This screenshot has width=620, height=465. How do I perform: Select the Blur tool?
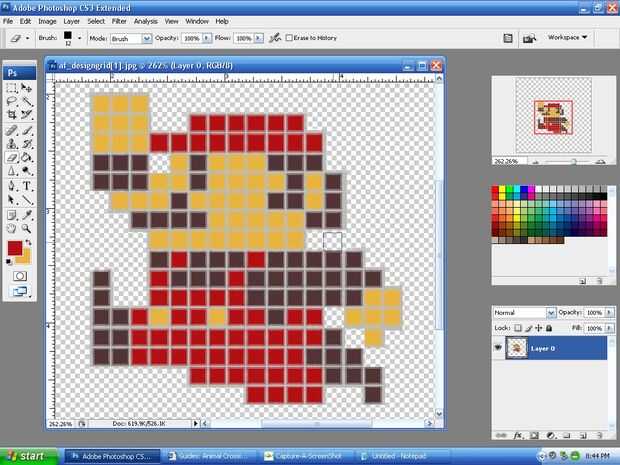click(x=12, y=171)
